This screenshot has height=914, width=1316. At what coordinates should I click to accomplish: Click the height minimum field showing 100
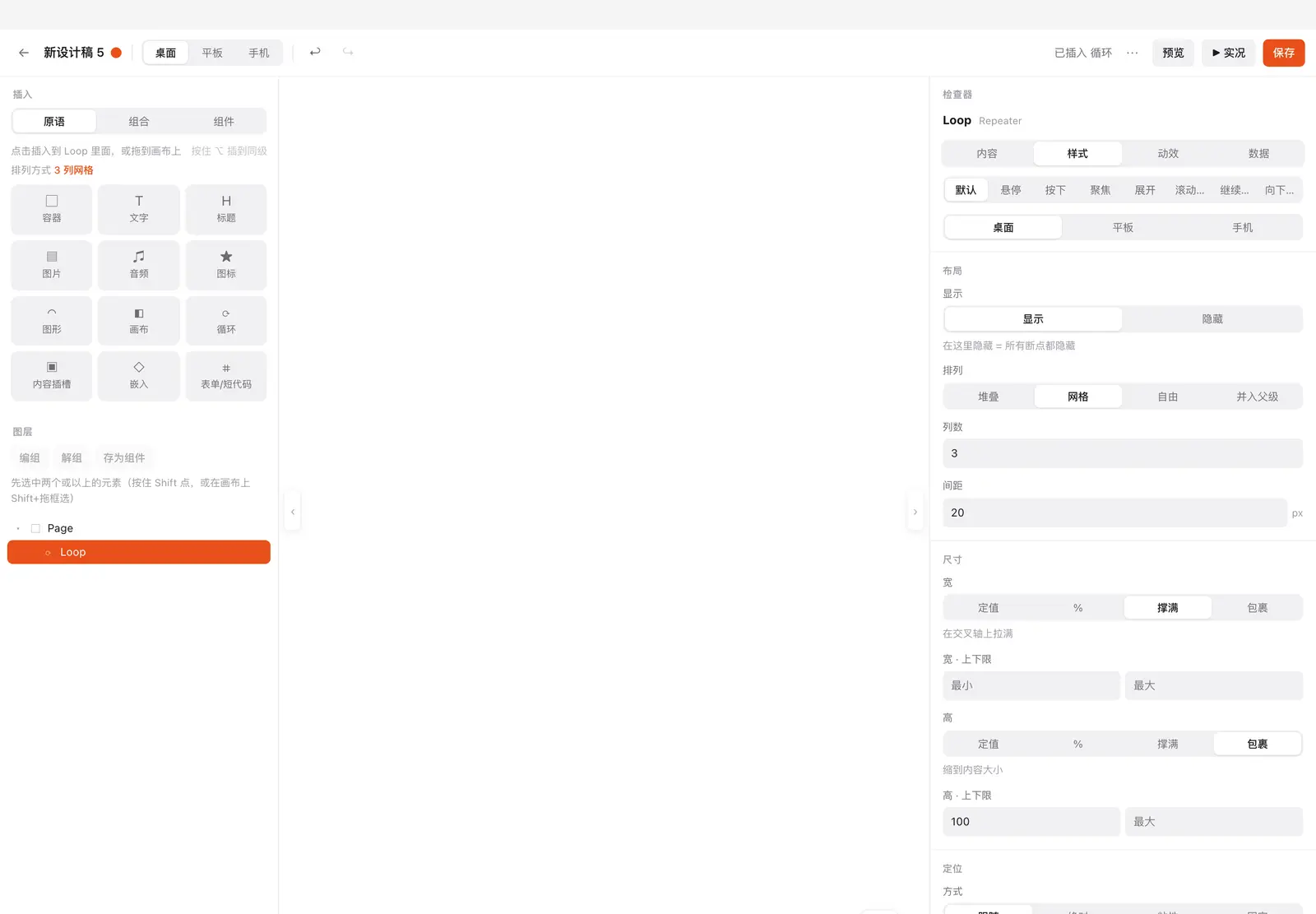coord(1031,822)
